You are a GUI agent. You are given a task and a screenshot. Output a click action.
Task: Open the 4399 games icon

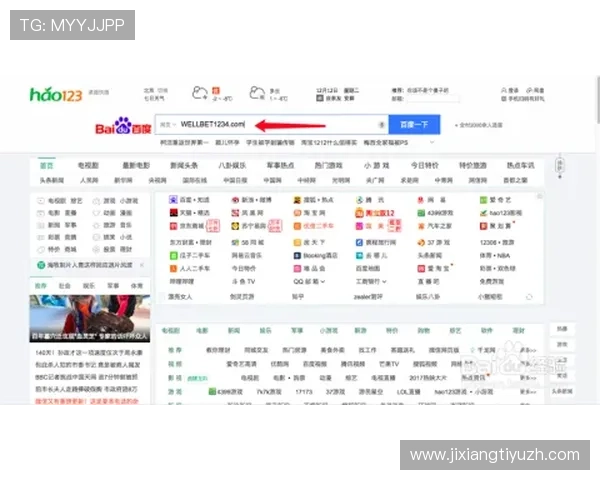[421, 213]
